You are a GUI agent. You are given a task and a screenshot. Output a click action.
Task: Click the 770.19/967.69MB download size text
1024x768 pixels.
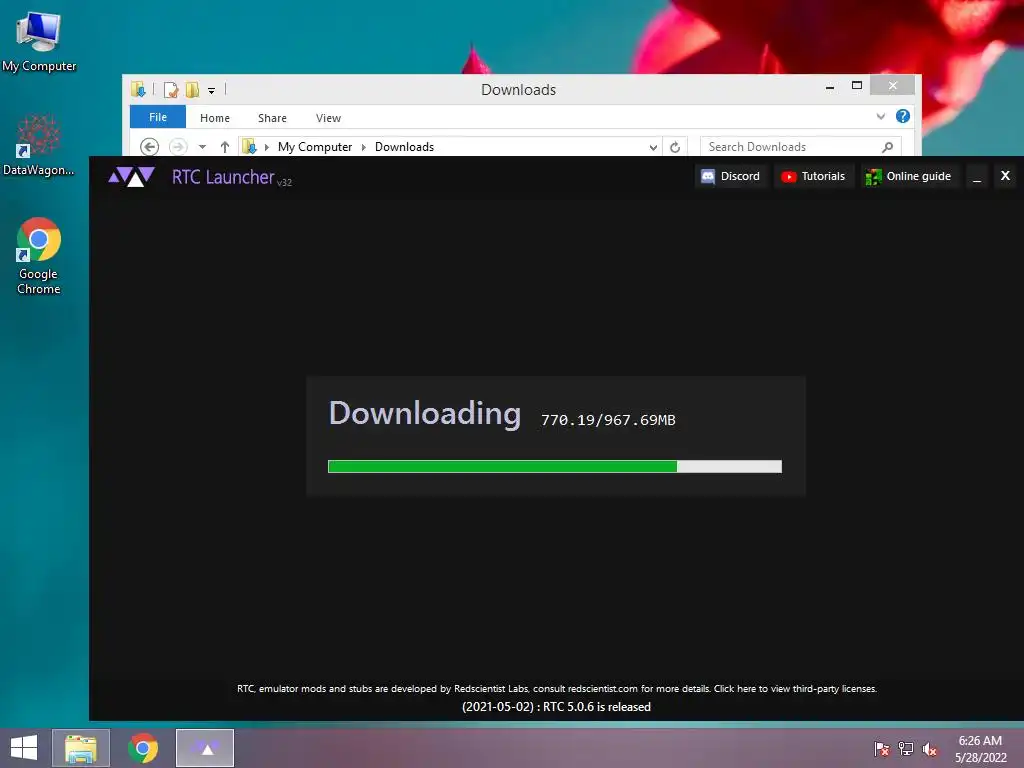(x=608, y=420)
